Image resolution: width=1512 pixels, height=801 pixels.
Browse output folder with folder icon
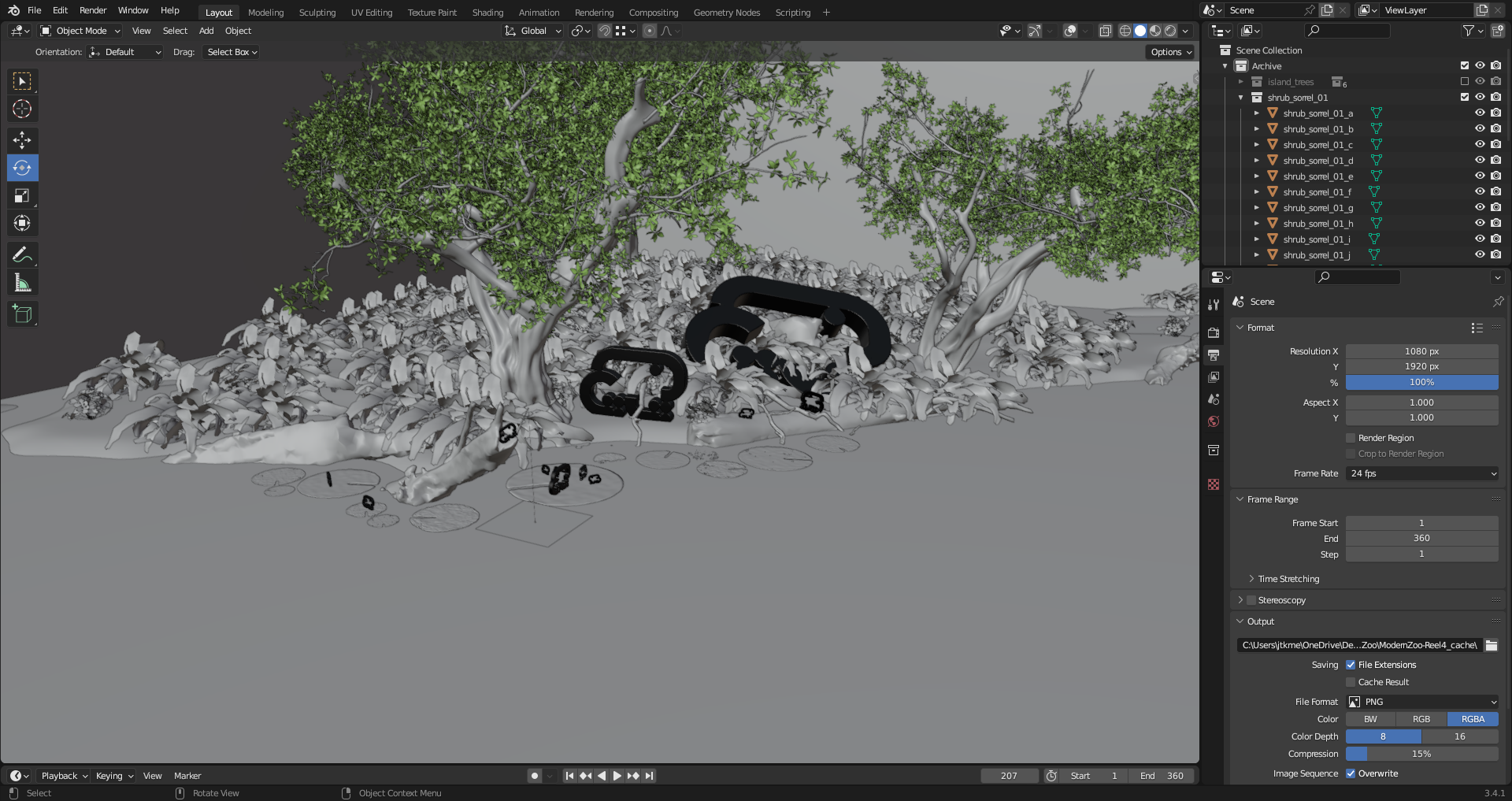point(1492,645)
